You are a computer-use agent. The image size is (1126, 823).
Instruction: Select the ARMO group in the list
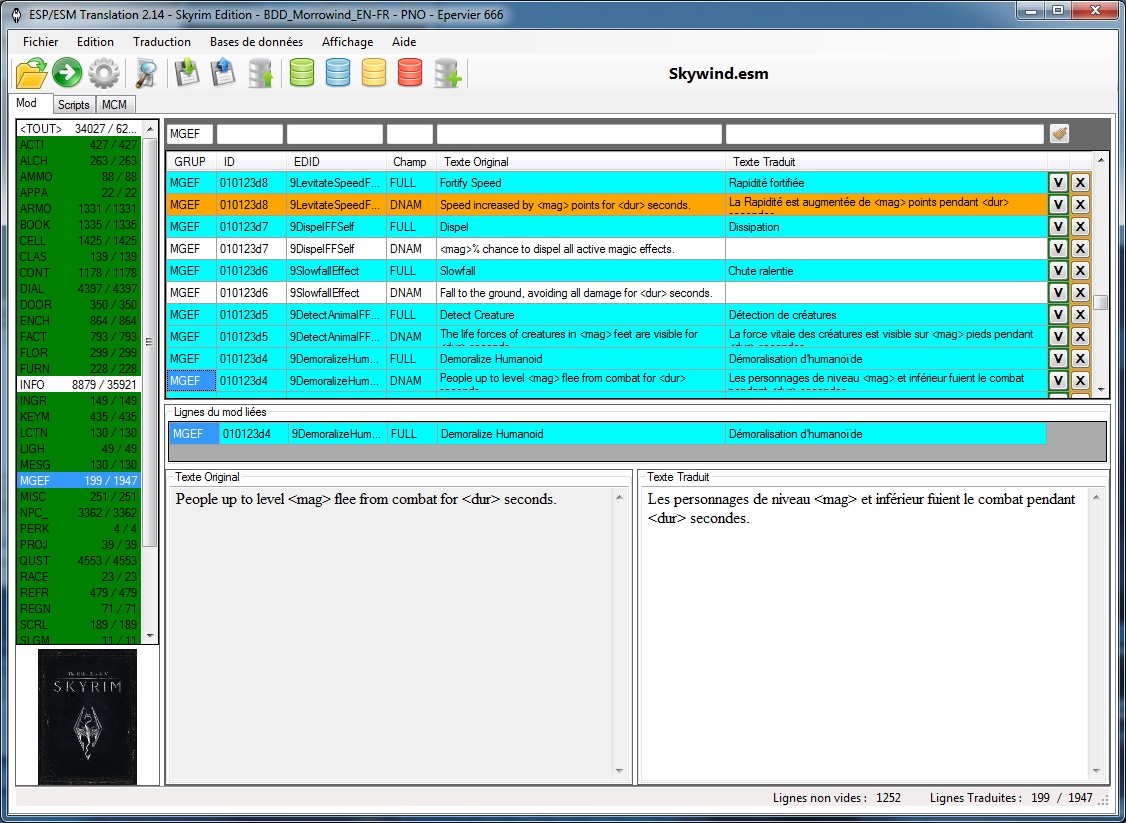click(78, 208)
